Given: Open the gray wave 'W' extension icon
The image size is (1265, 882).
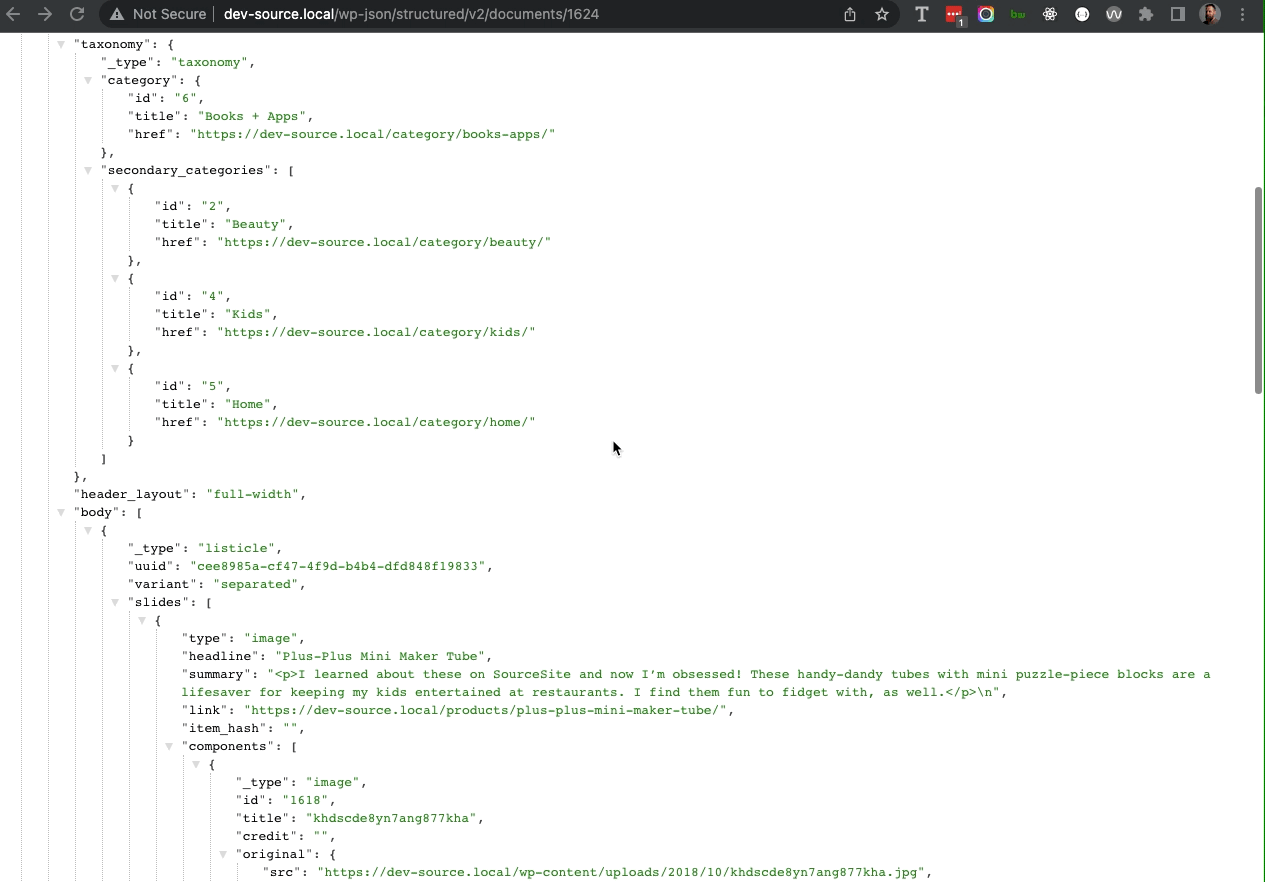Looking at the screenshot, I should (1114, 14).
